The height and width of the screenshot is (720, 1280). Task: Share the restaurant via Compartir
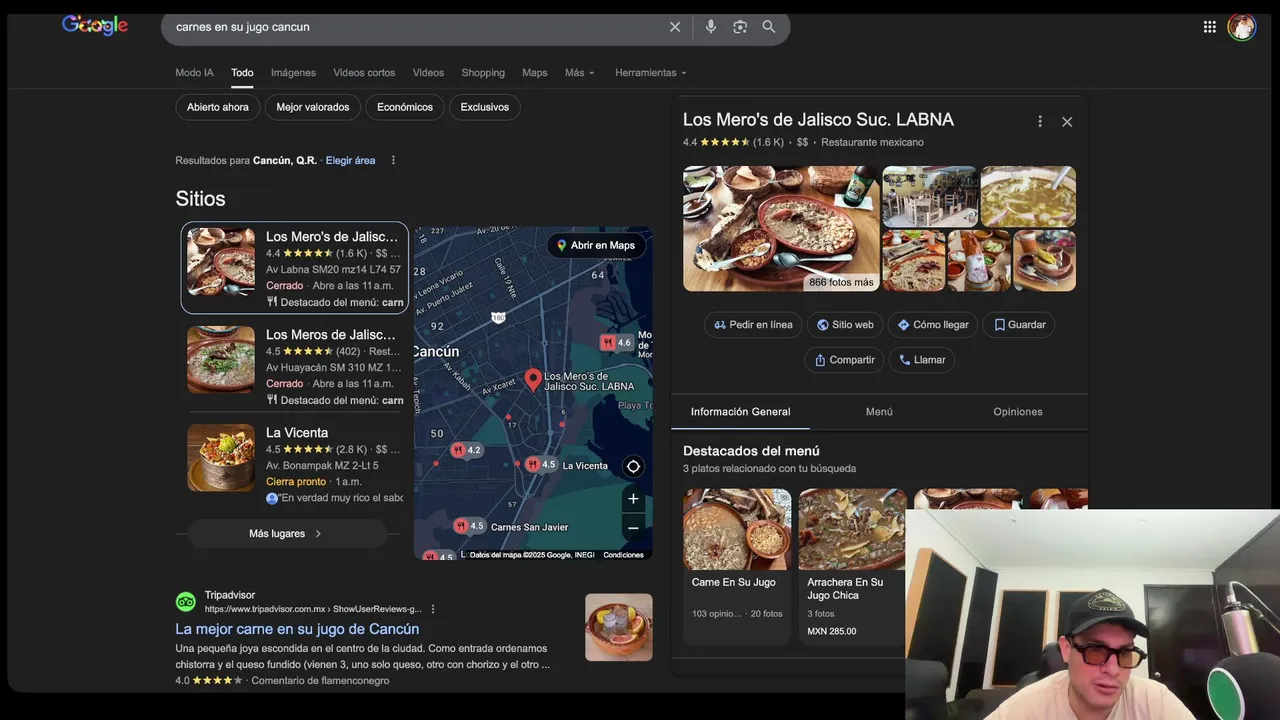[844, 360]
